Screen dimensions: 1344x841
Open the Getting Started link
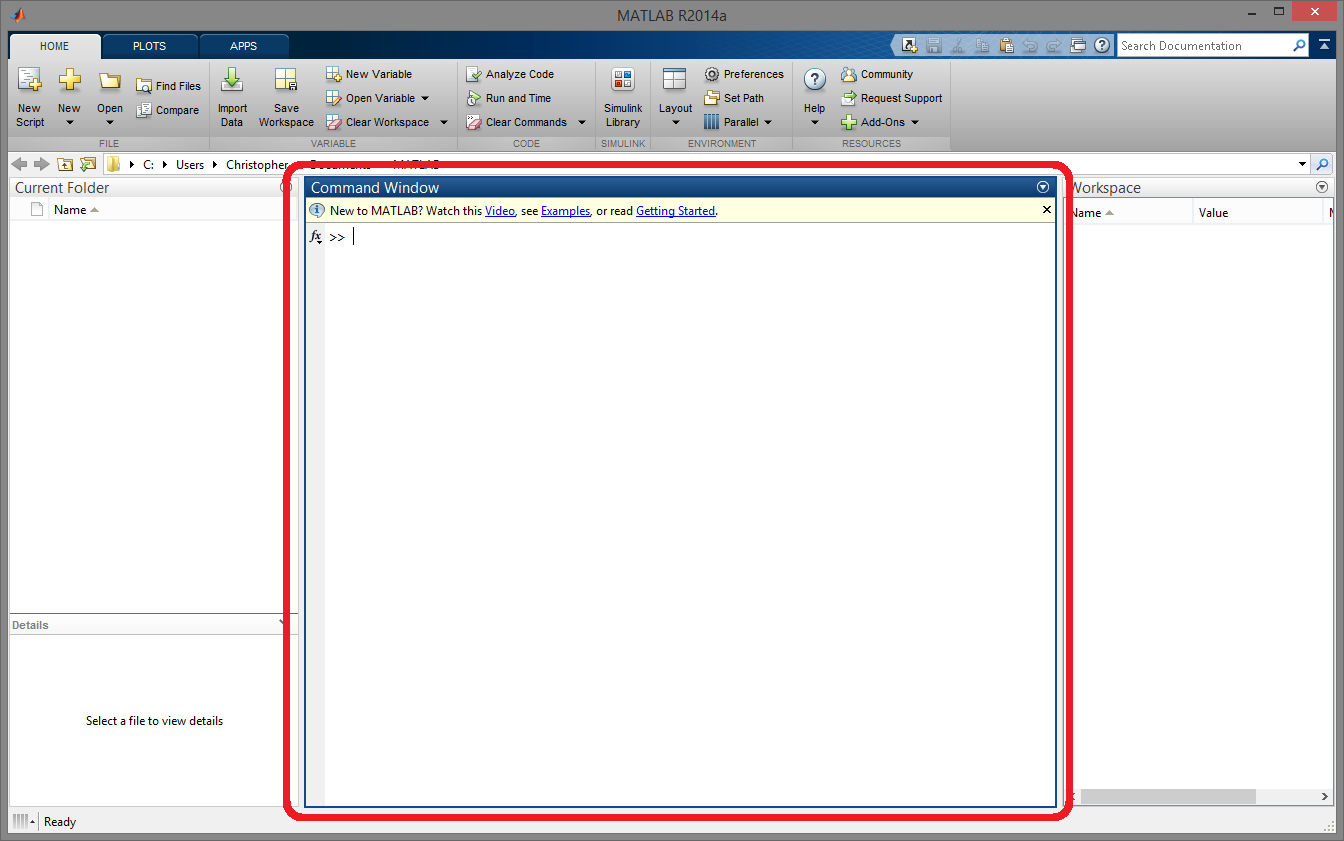coord(676,211)
